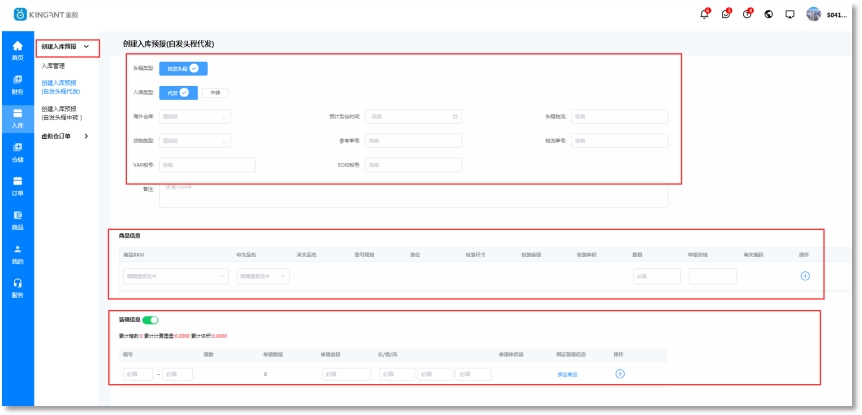Select the 自发头程 first-leg type option

(x=183, y=69)
